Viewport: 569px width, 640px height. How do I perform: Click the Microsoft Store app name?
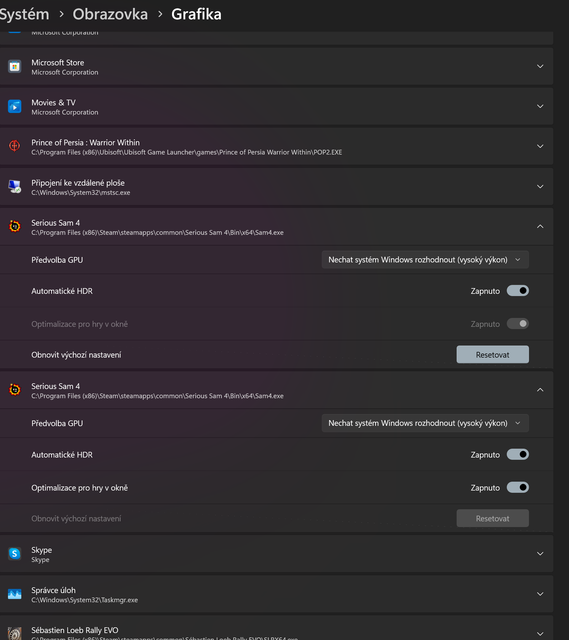click(58, 62)
